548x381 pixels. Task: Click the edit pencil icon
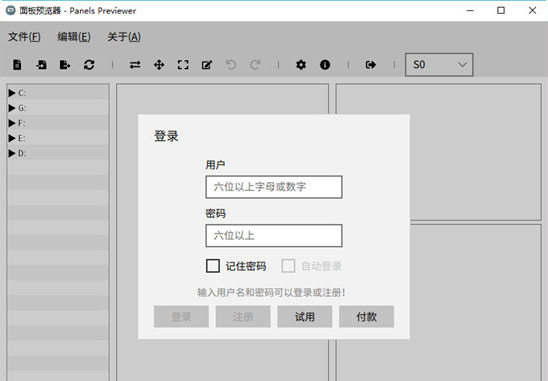tap(207, 65)
